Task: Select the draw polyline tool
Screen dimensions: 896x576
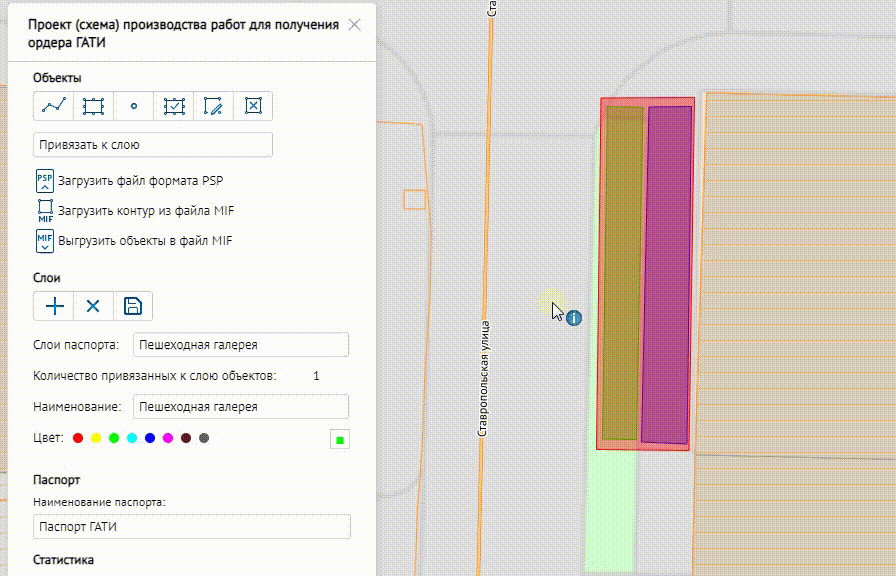Action: click(x=54, y=106)
